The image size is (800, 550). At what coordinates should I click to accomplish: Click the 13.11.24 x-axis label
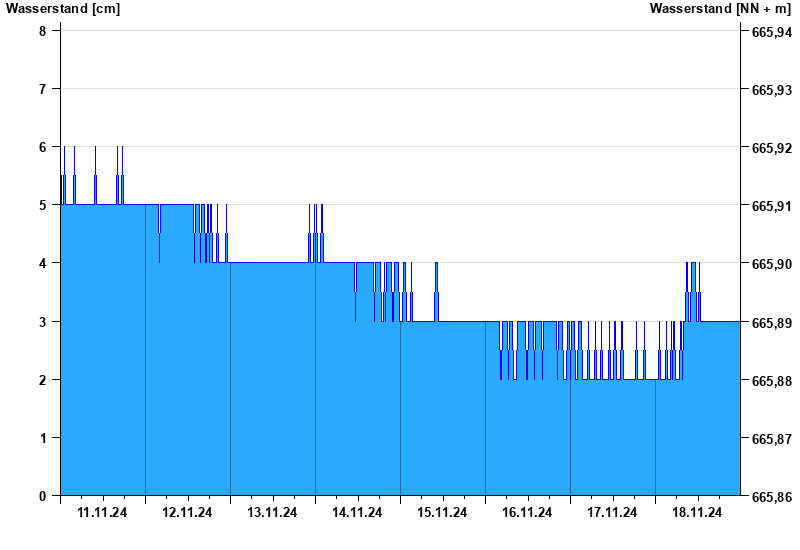click(272, 513)
